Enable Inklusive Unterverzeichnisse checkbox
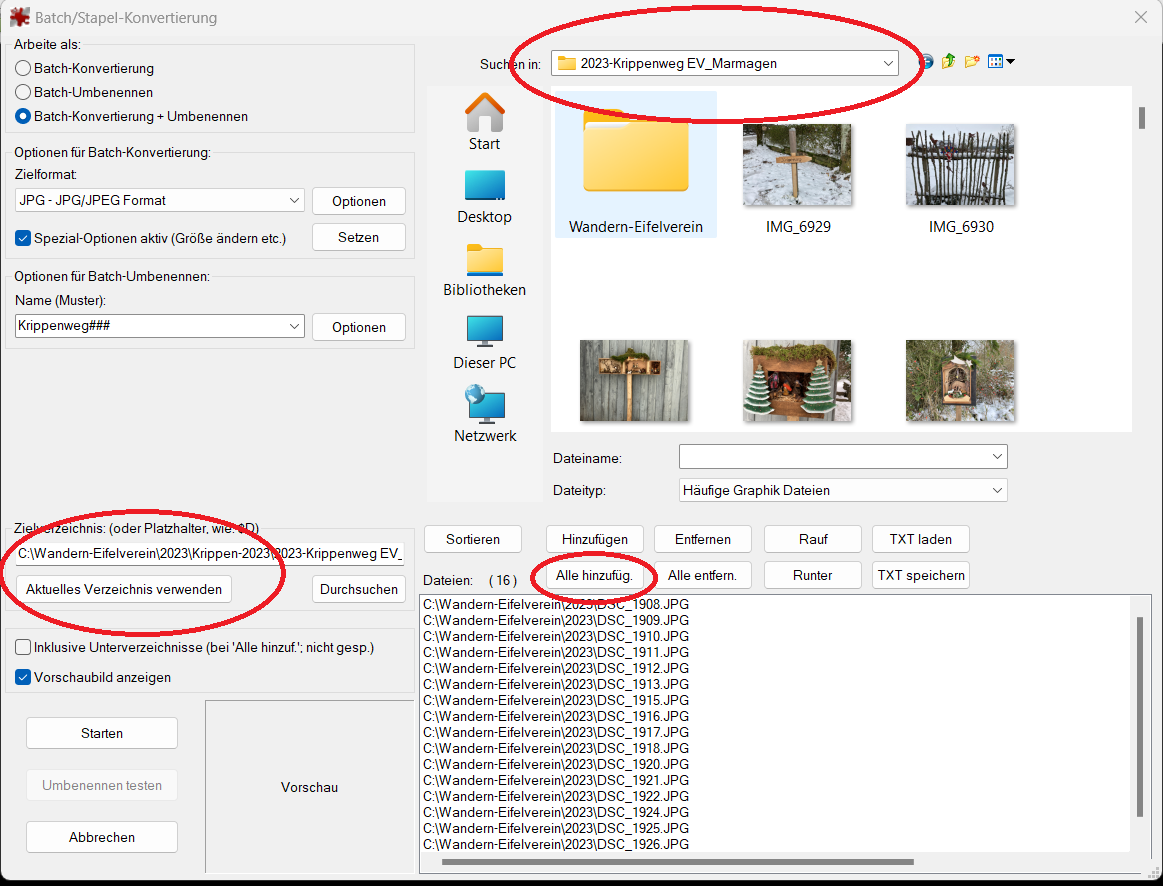Viewport: 1163px width, 886px height. pos(23,648)
